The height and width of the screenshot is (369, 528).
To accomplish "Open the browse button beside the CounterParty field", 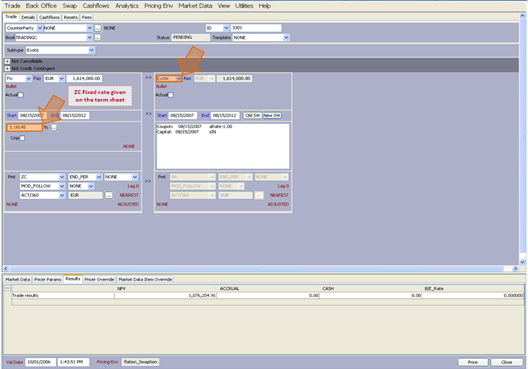I will pos(97,28).
